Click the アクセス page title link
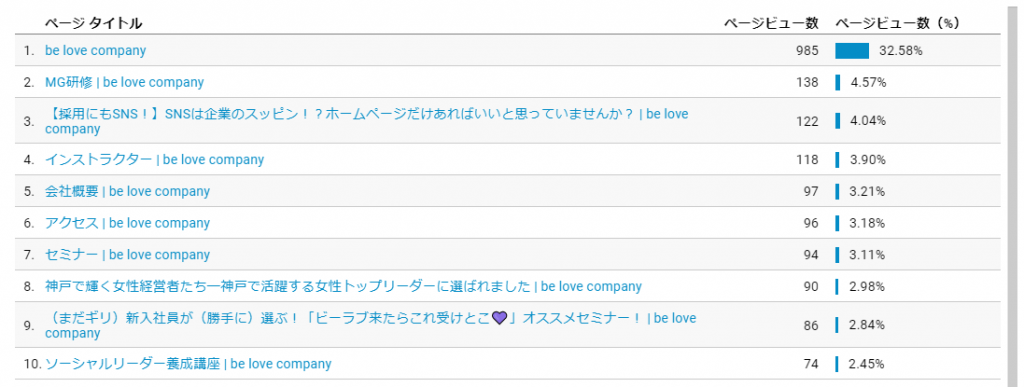Viewport: 1024px width, 387px height. 127,223
